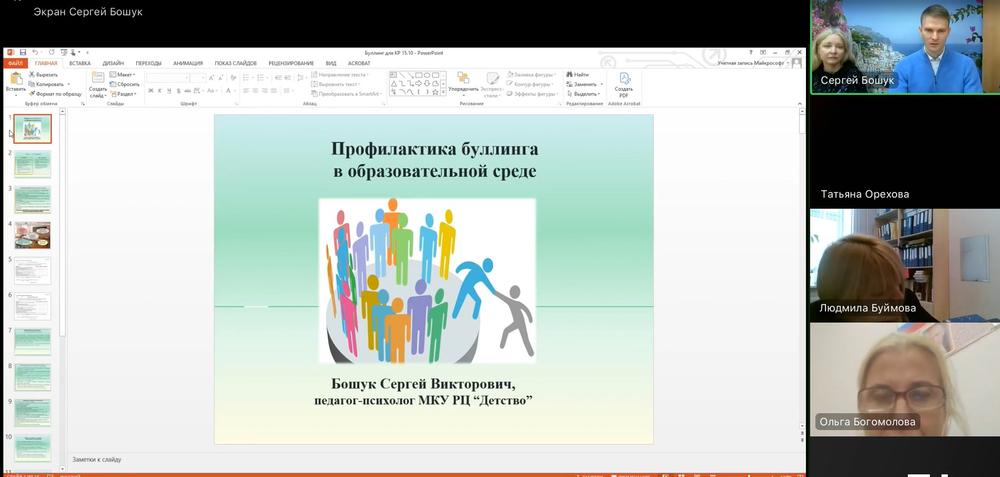1000x477 pixels.
Task: Click the Вставить (Paste) icon
Action: tap(15, 81)
